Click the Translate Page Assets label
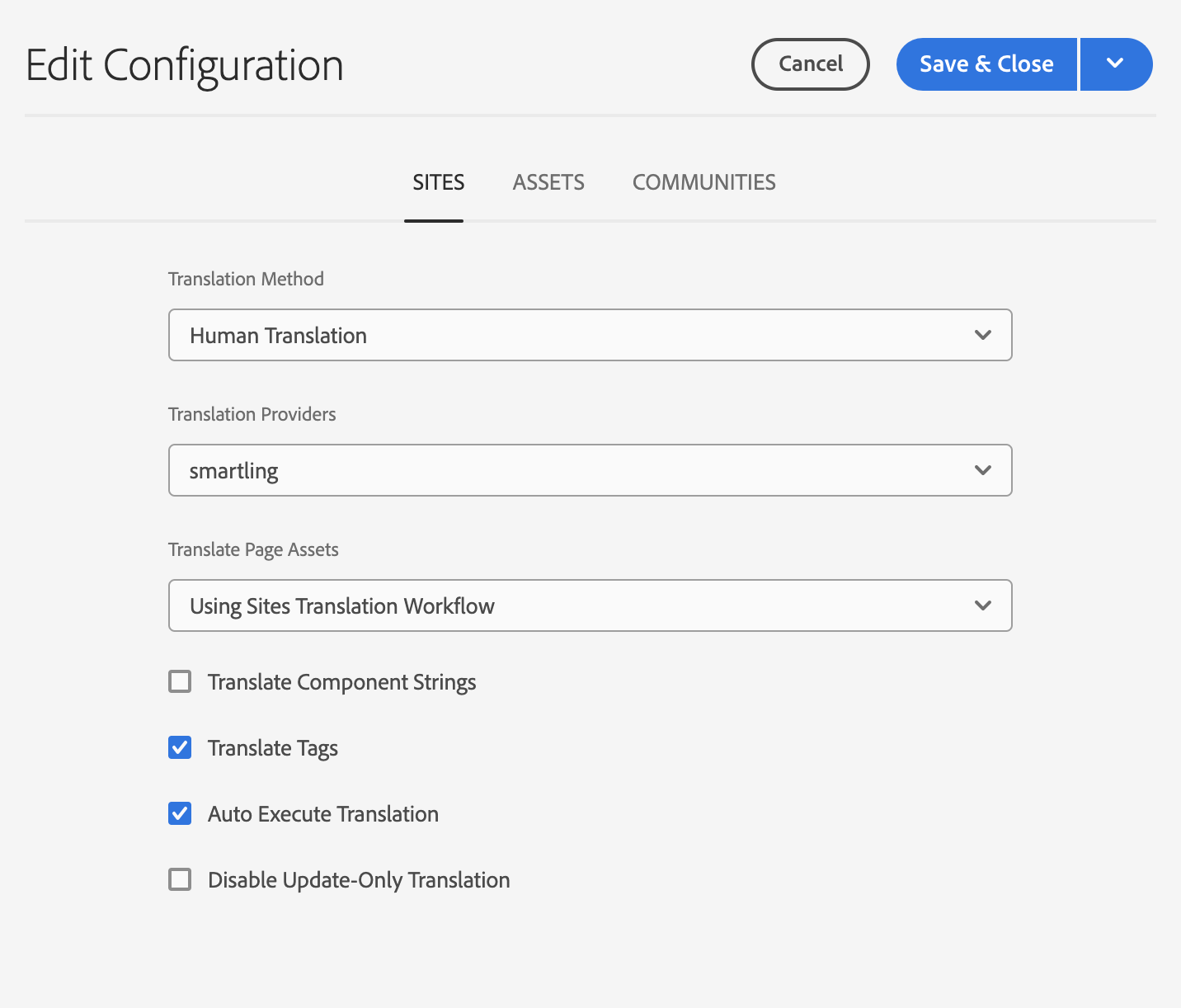This screenshot has height=1008, width=1181. [253, 549]
